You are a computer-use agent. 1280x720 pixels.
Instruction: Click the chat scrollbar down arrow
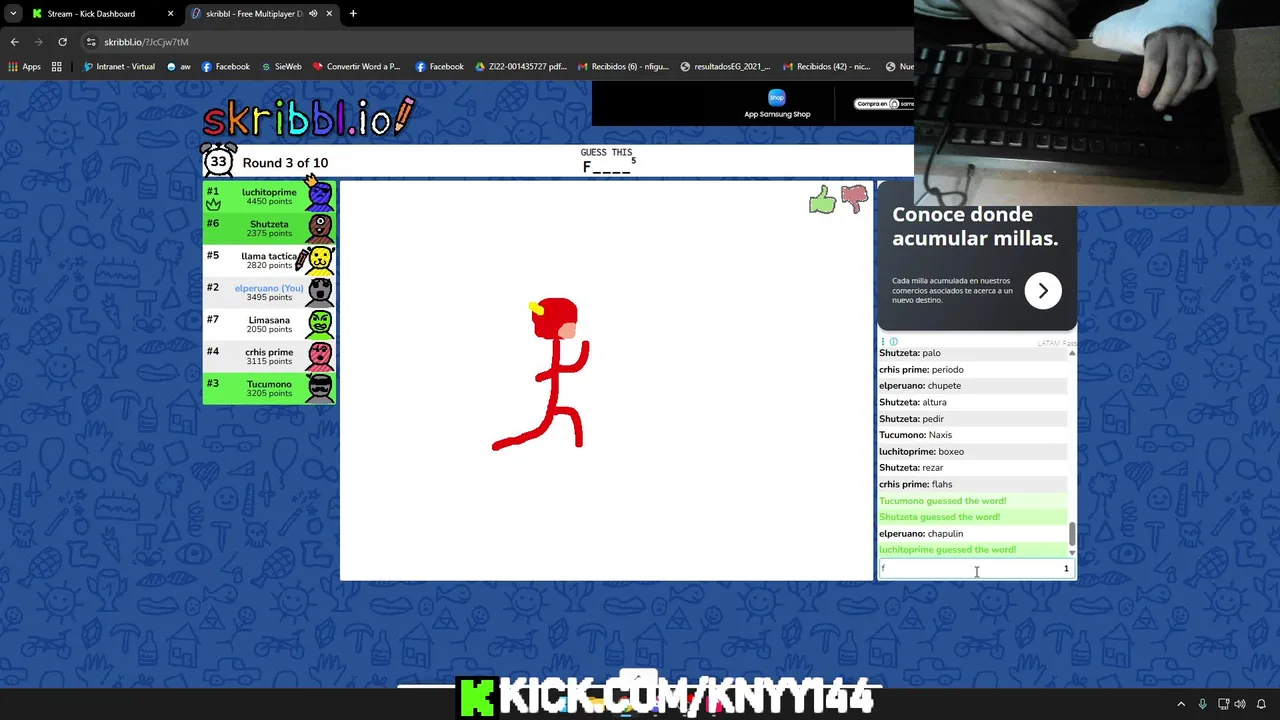click(1072, 552)
